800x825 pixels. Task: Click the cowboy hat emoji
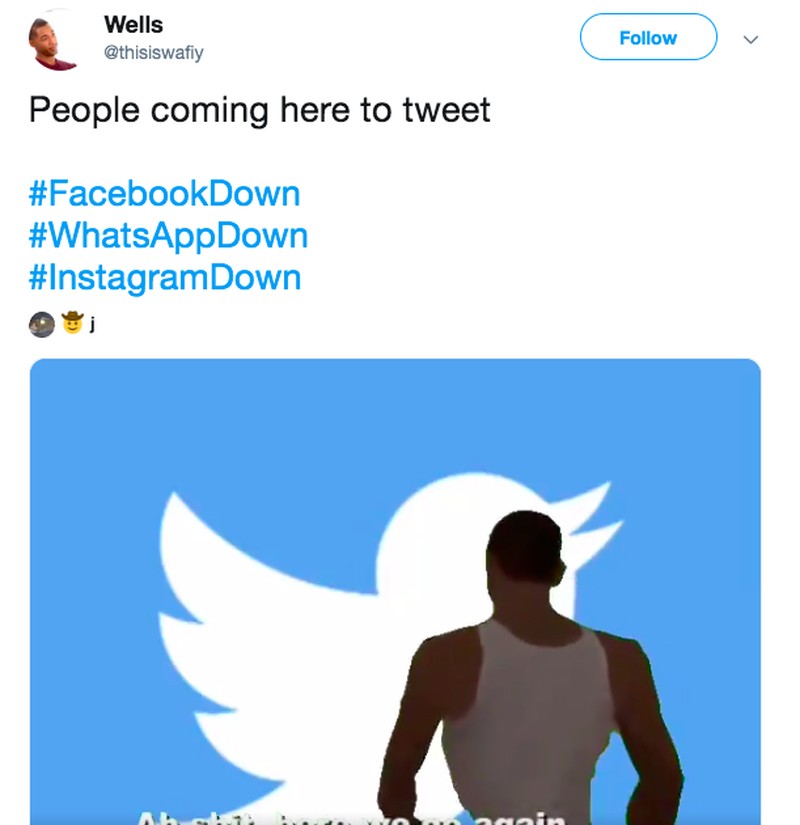click(72, 324)
